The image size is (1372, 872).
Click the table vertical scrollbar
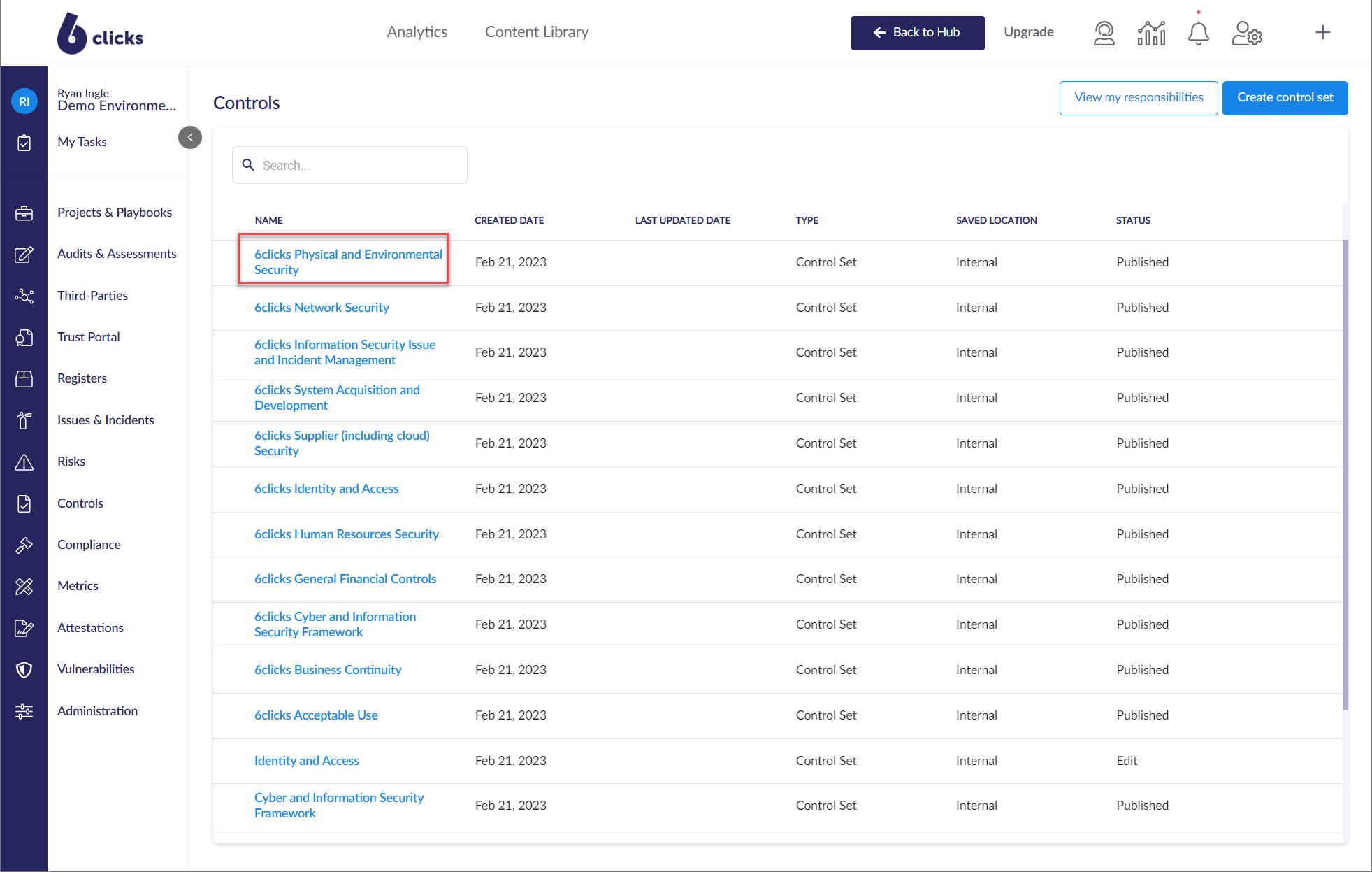click(1345, 476)
